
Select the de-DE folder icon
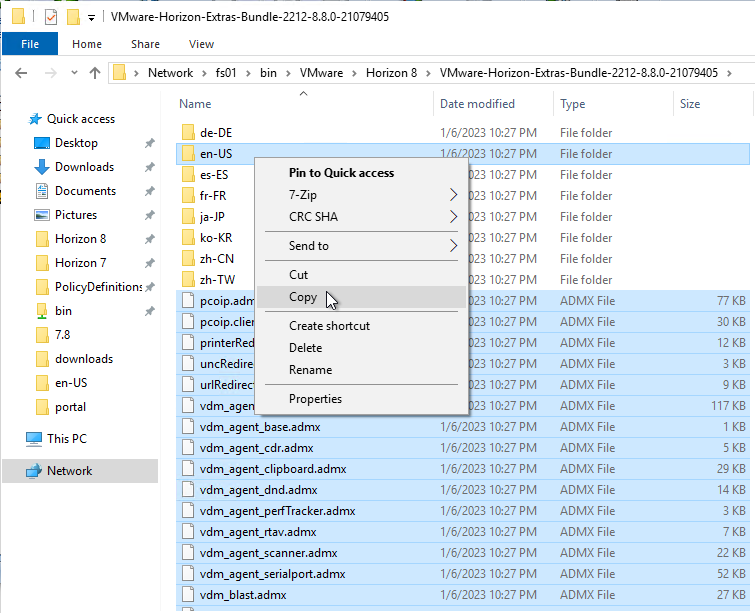[188, 132]
